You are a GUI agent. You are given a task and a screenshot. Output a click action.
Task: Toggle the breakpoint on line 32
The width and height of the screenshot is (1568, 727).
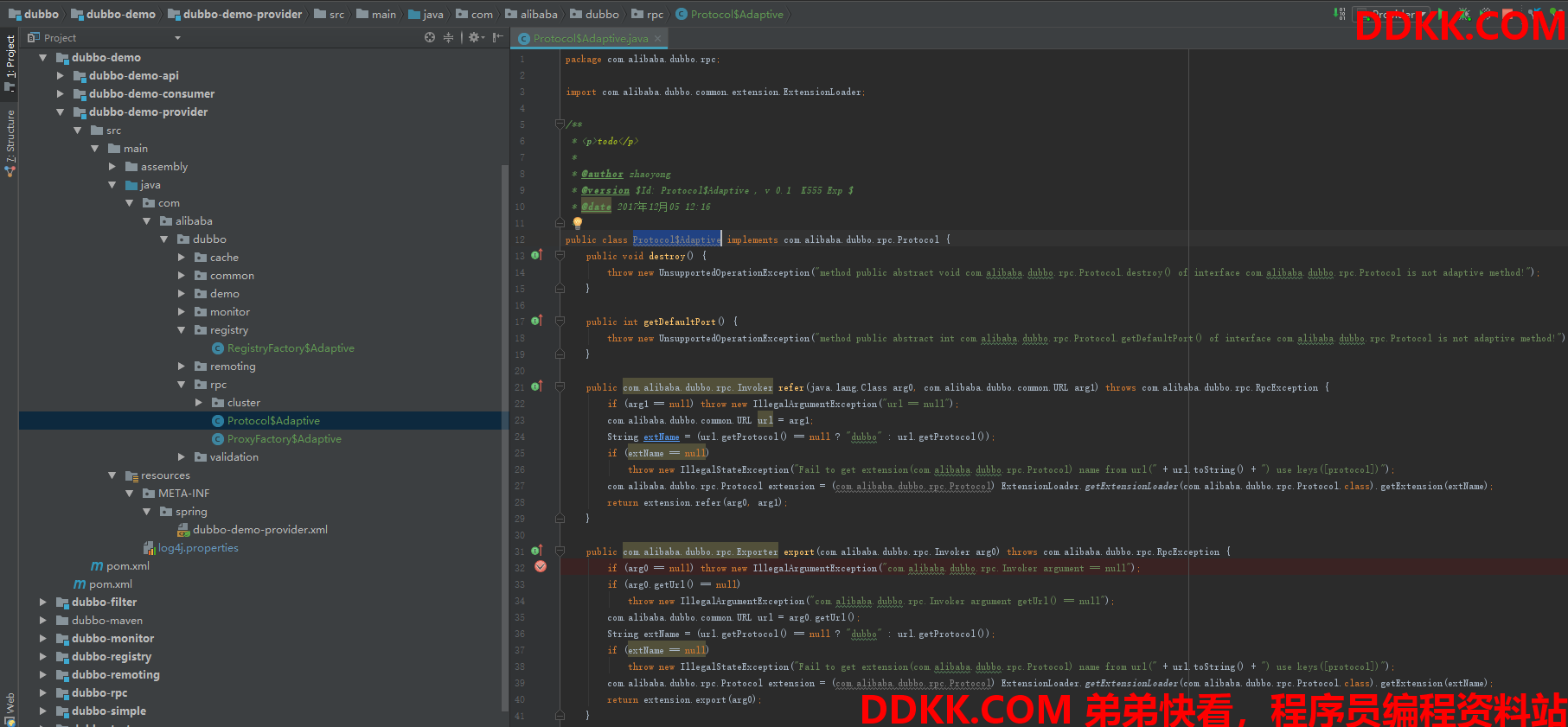point(541,567)
